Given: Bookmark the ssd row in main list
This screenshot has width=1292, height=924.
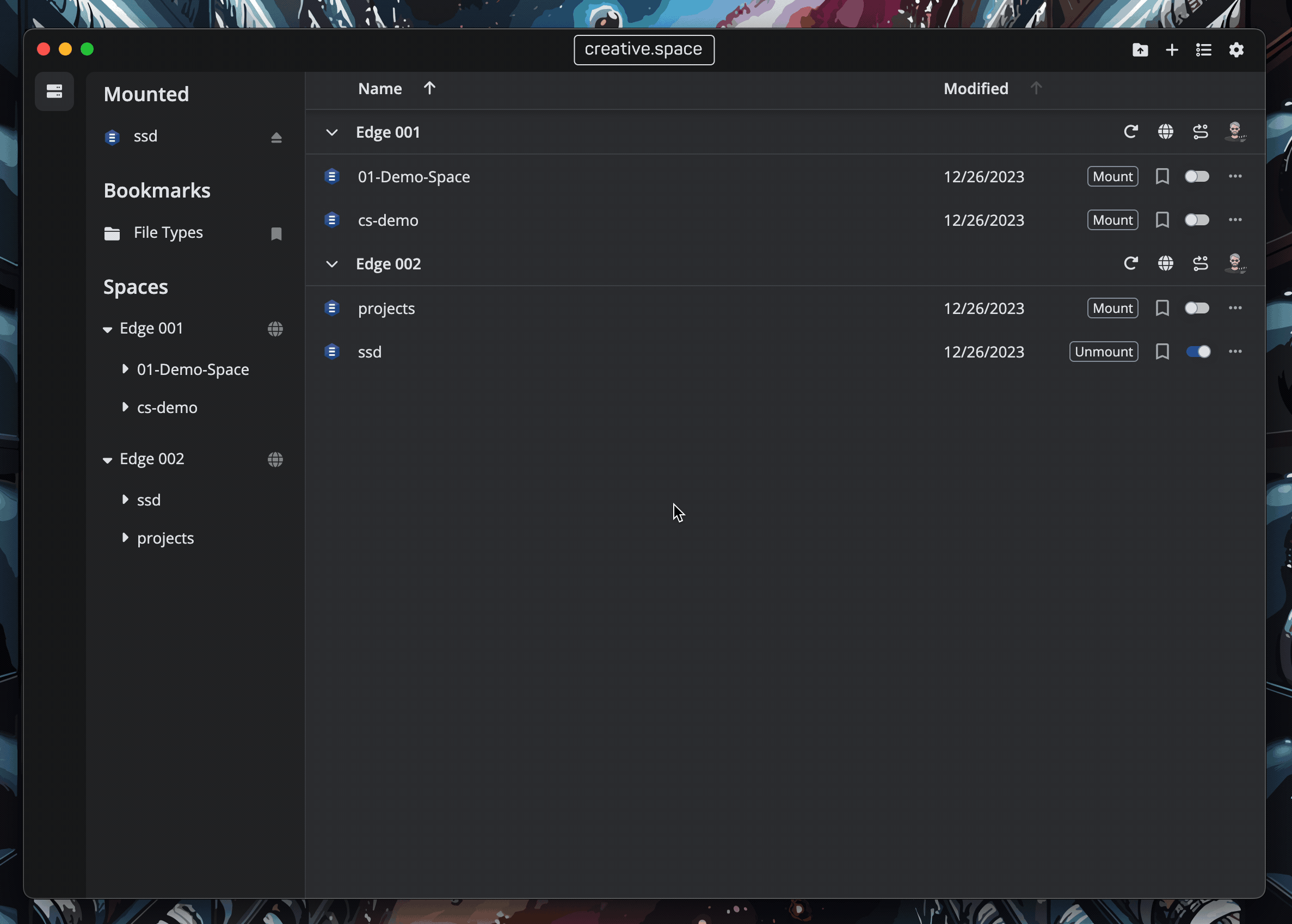Looking at the screenshot, I should pos(1162,352).
